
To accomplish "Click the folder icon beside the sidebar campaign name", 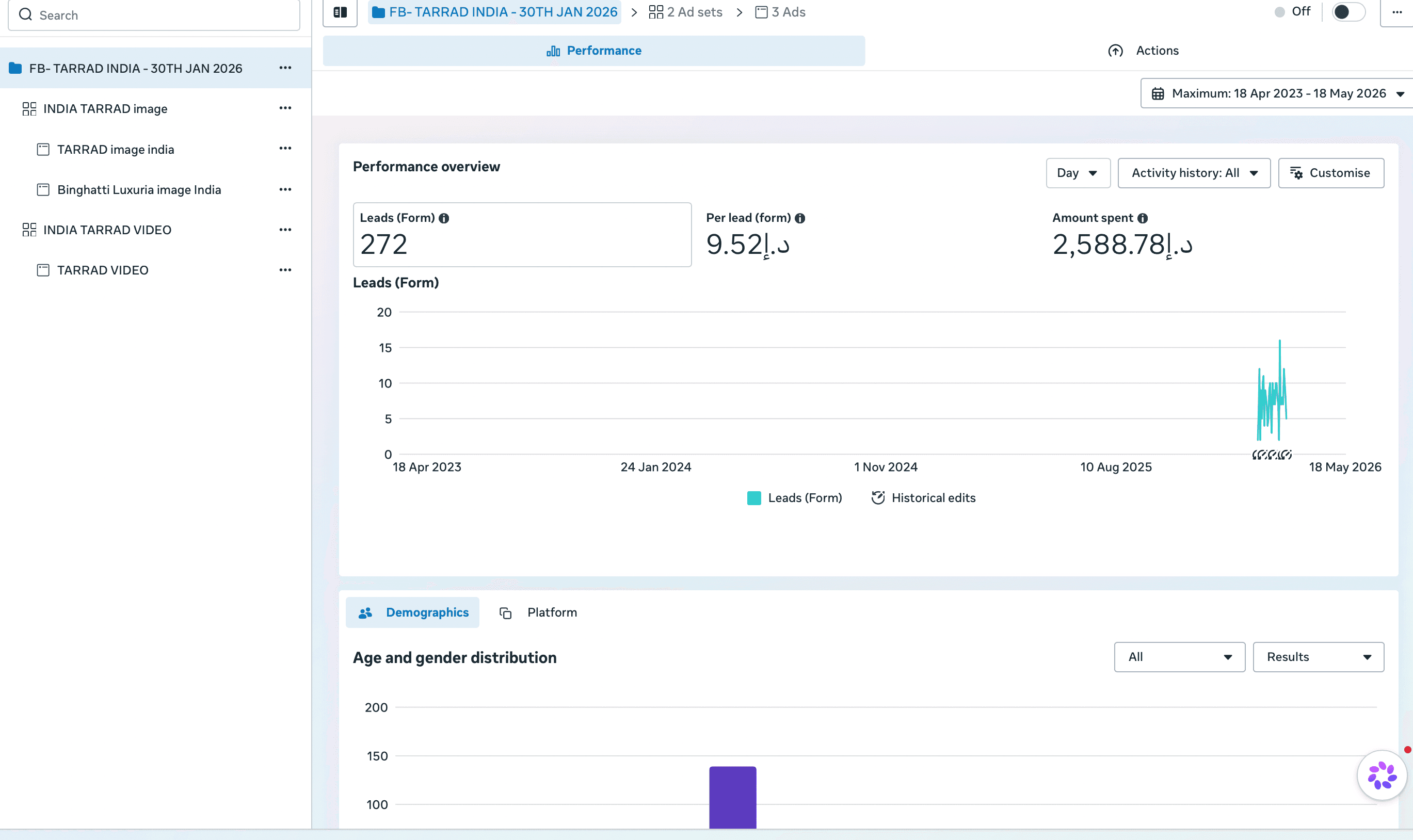I will (x=15, y=69).
